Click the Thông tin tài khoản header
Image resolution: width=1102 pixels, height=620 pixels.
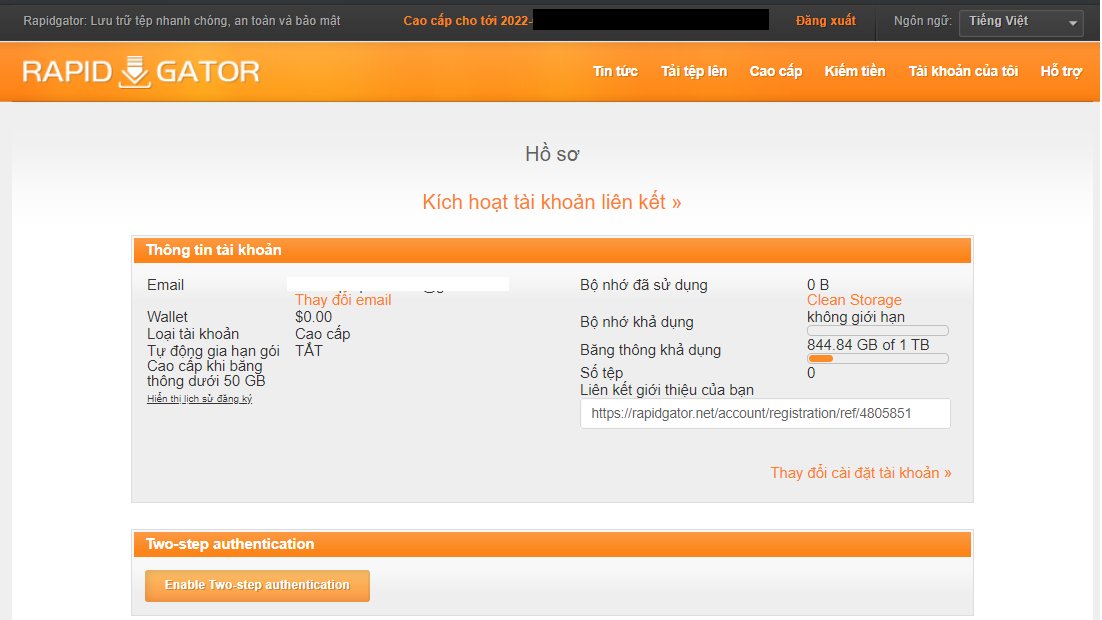(x=552, y=250)
